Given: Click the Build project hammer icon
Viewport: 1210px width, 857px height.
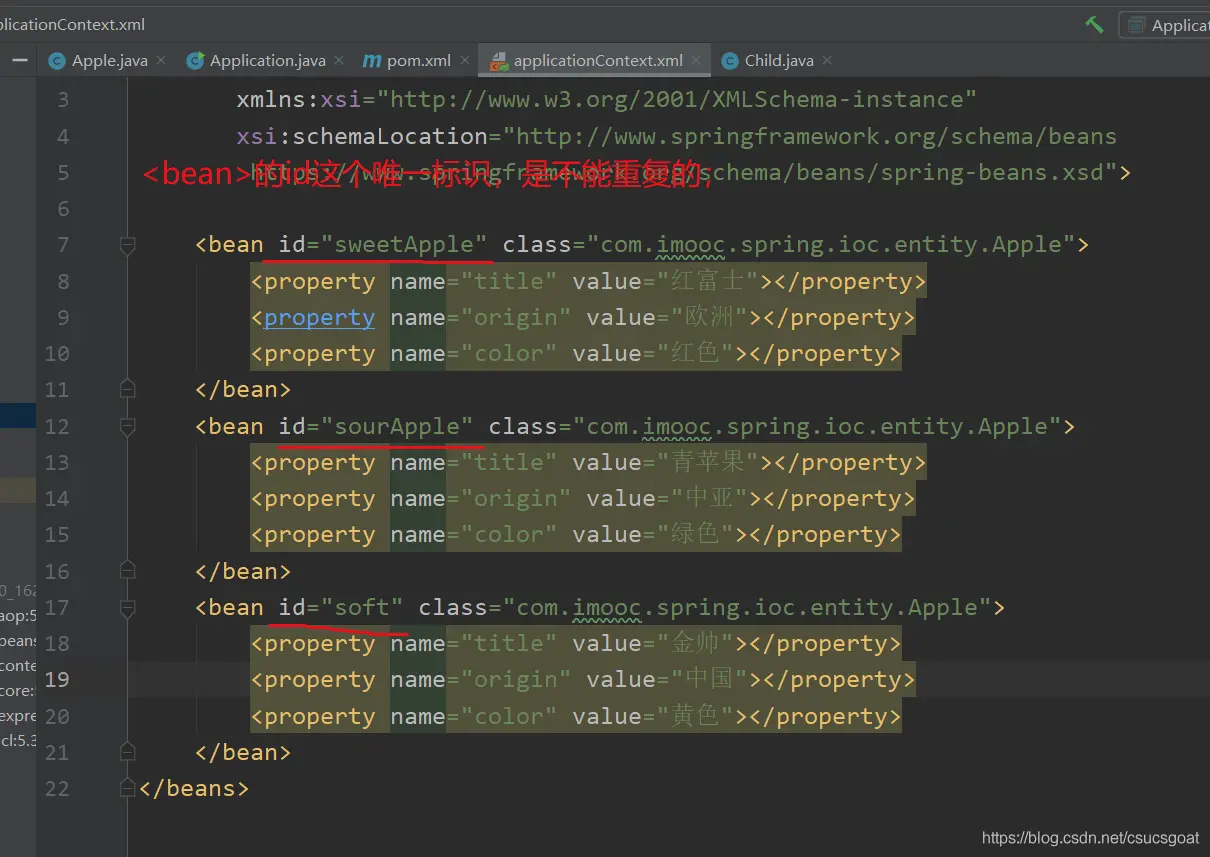Looking at the screenshot, I should coord(1094,24).
